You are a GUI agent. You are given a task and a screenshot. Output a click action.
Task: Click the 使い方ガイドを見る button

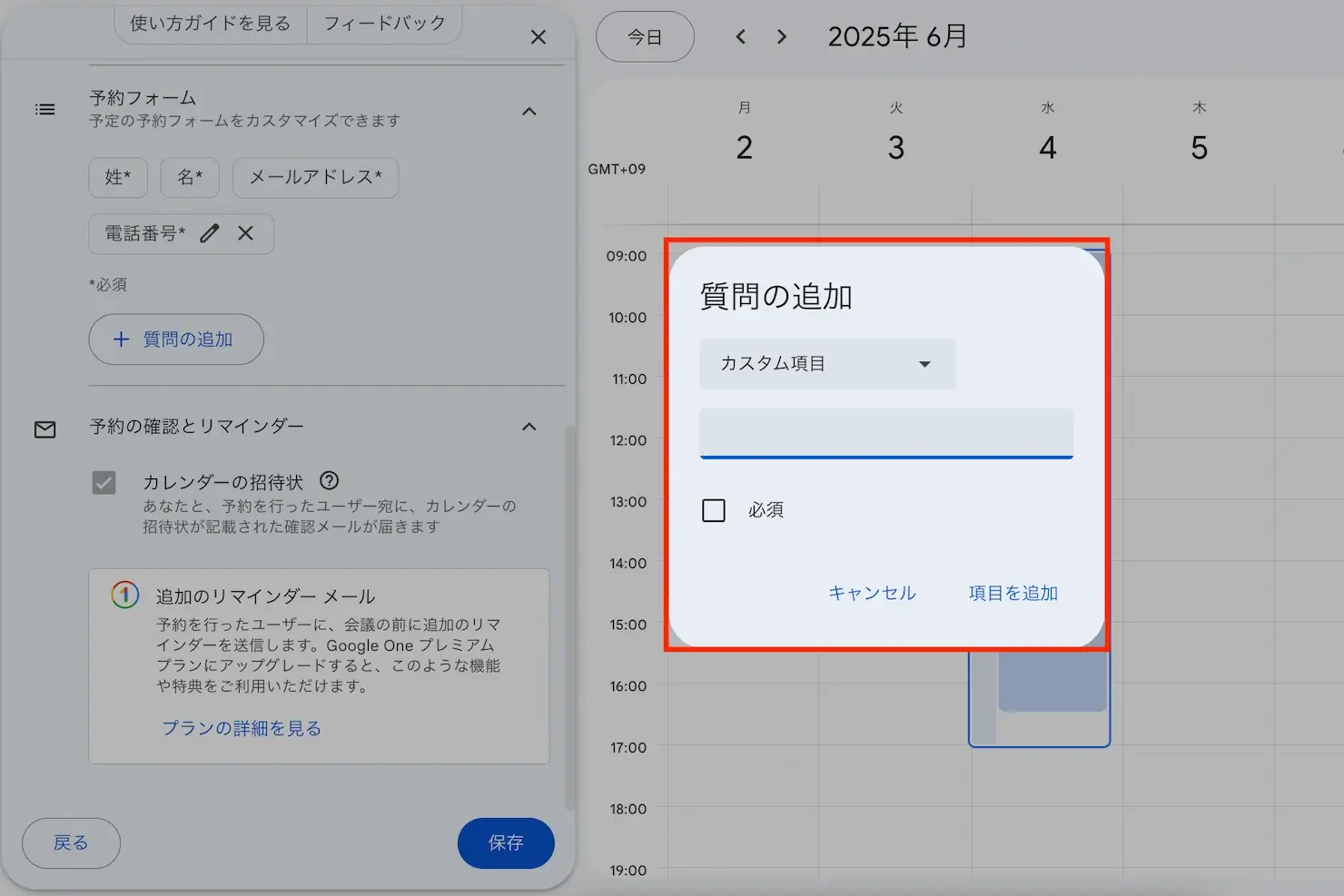(x=211, y=24)
